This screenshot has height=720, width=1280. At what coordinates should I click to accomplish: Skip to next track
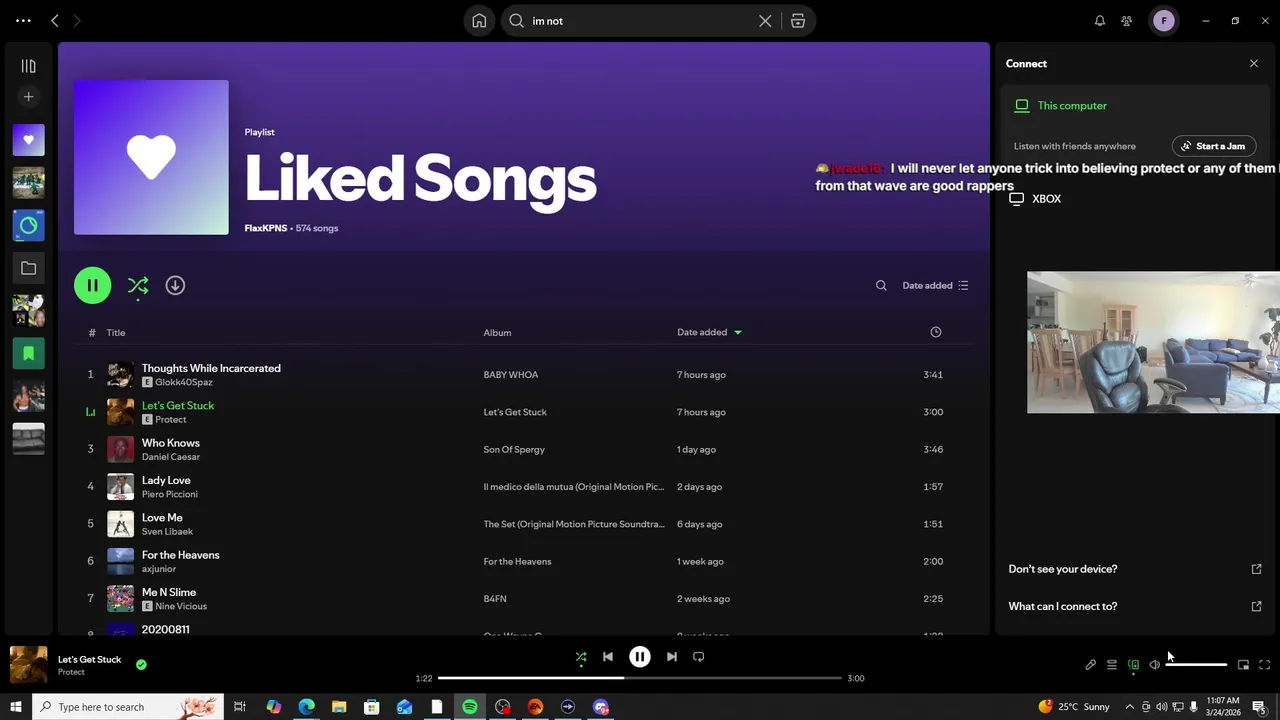click(672, 657)
